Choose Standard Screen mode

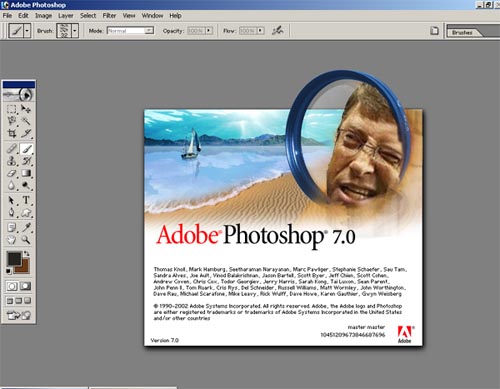pos(10,301)
